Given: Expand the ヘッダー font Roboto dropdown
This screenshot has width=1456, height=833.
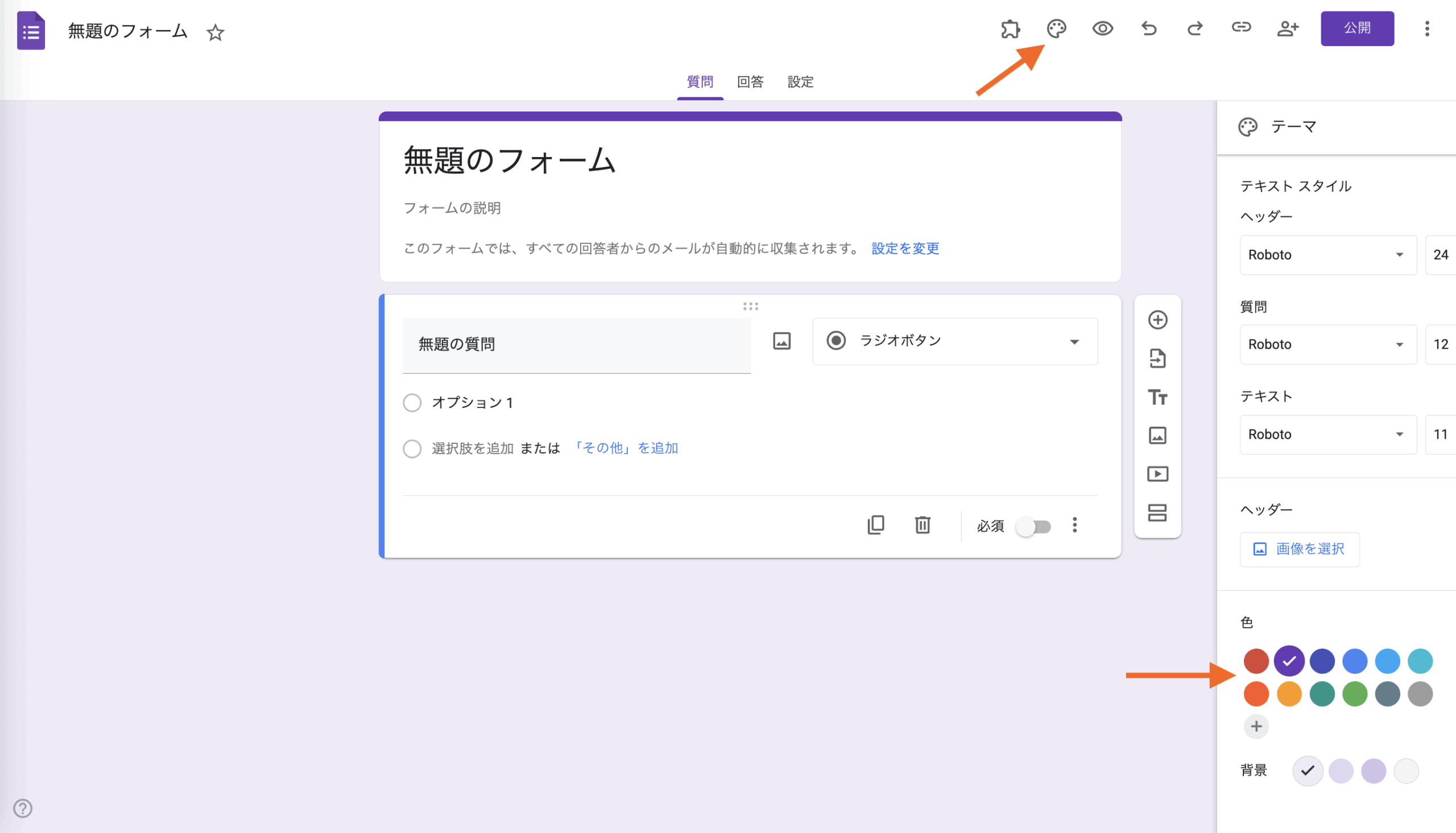Looking at the screenshot, I should coord(1327,255).
